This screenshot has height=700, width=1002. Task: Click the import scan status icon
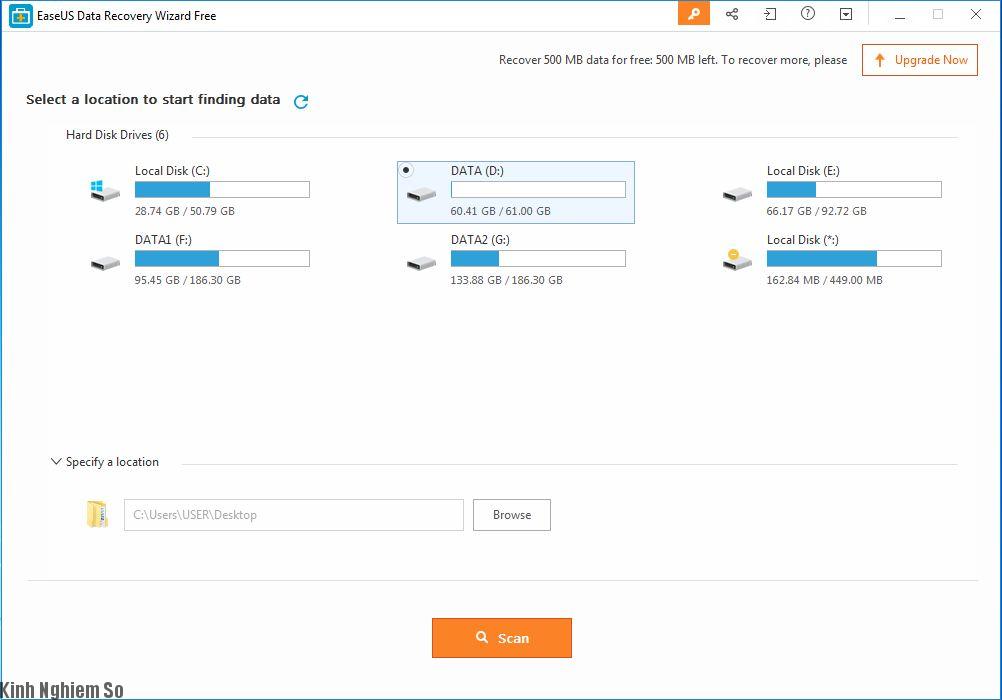[x=770, y=14]
